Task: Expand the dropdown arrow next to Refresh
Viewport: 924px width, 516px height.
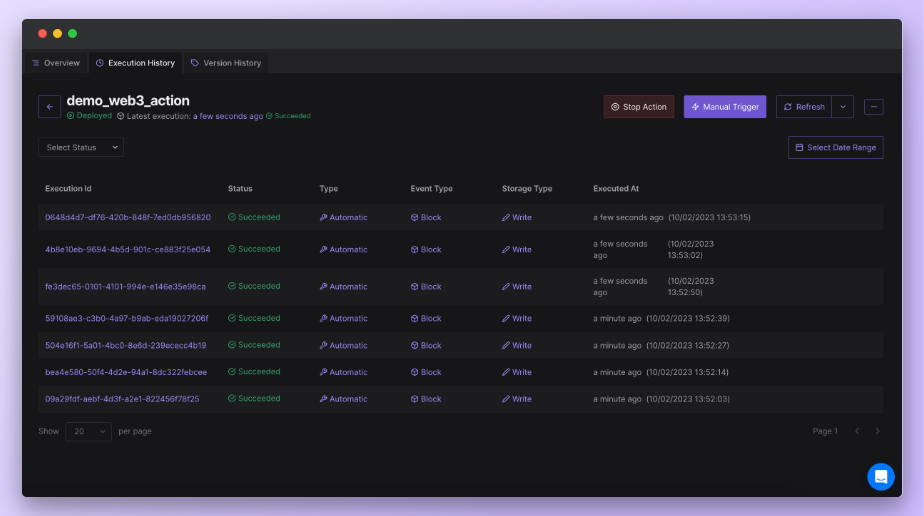Action: tap(843, 107)
